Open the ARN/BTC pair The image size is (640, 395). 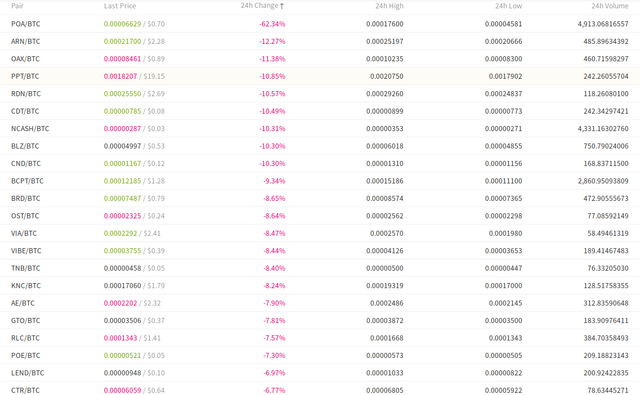(x=26, y=42)
